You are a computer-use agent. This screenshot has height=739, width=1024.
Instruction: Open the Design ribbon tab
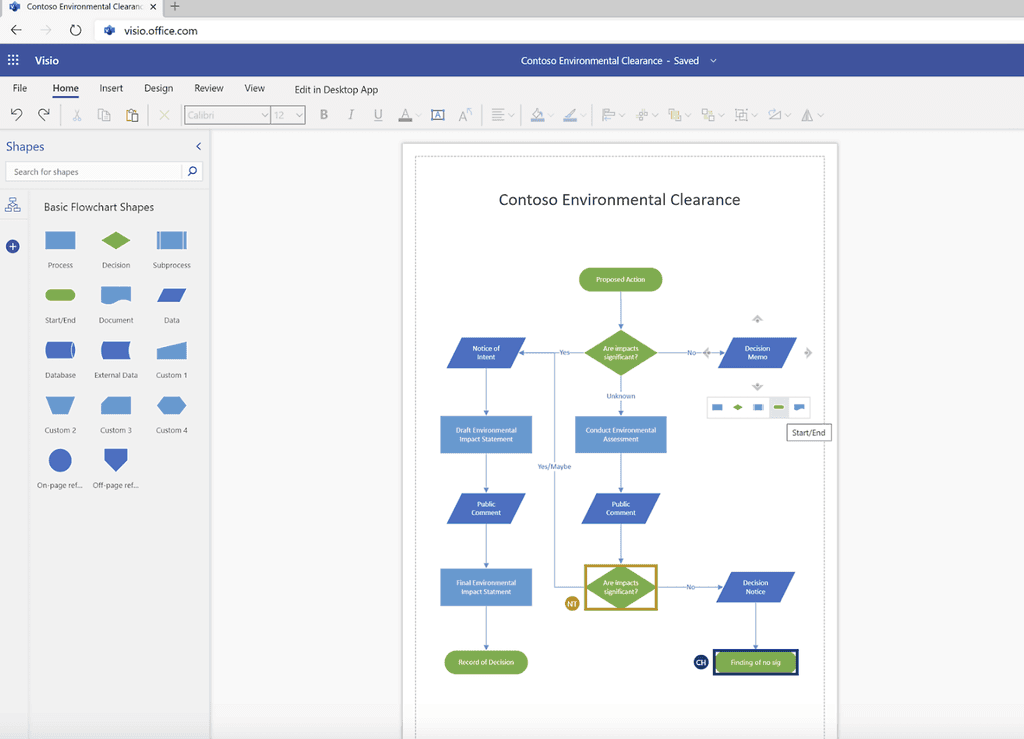tap(158, 88)
